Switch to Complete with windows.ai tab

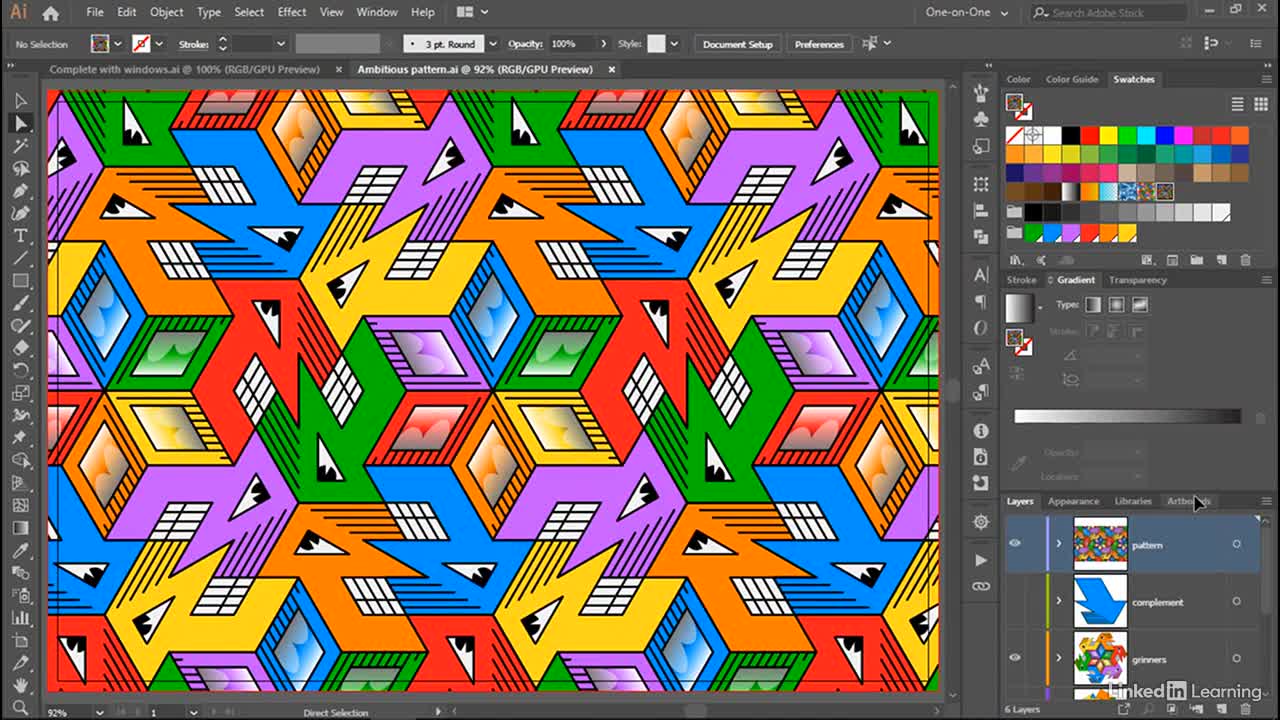click(185, 69)
